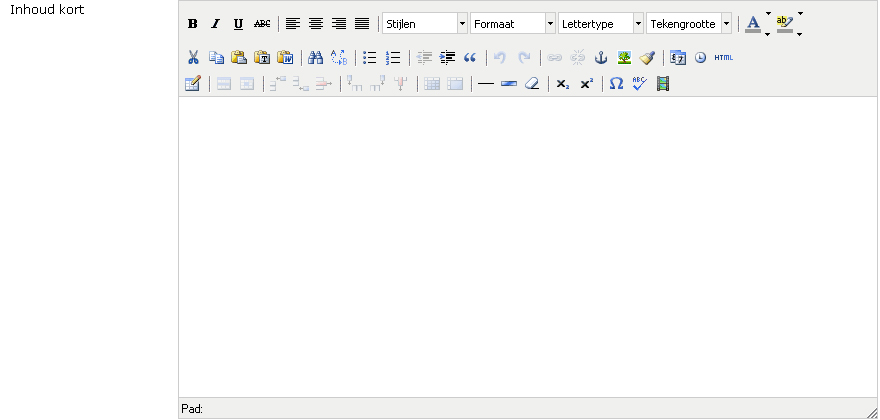Open Find with the binoculars icon
Screen dimensions: 880x420
click(316, 57)
